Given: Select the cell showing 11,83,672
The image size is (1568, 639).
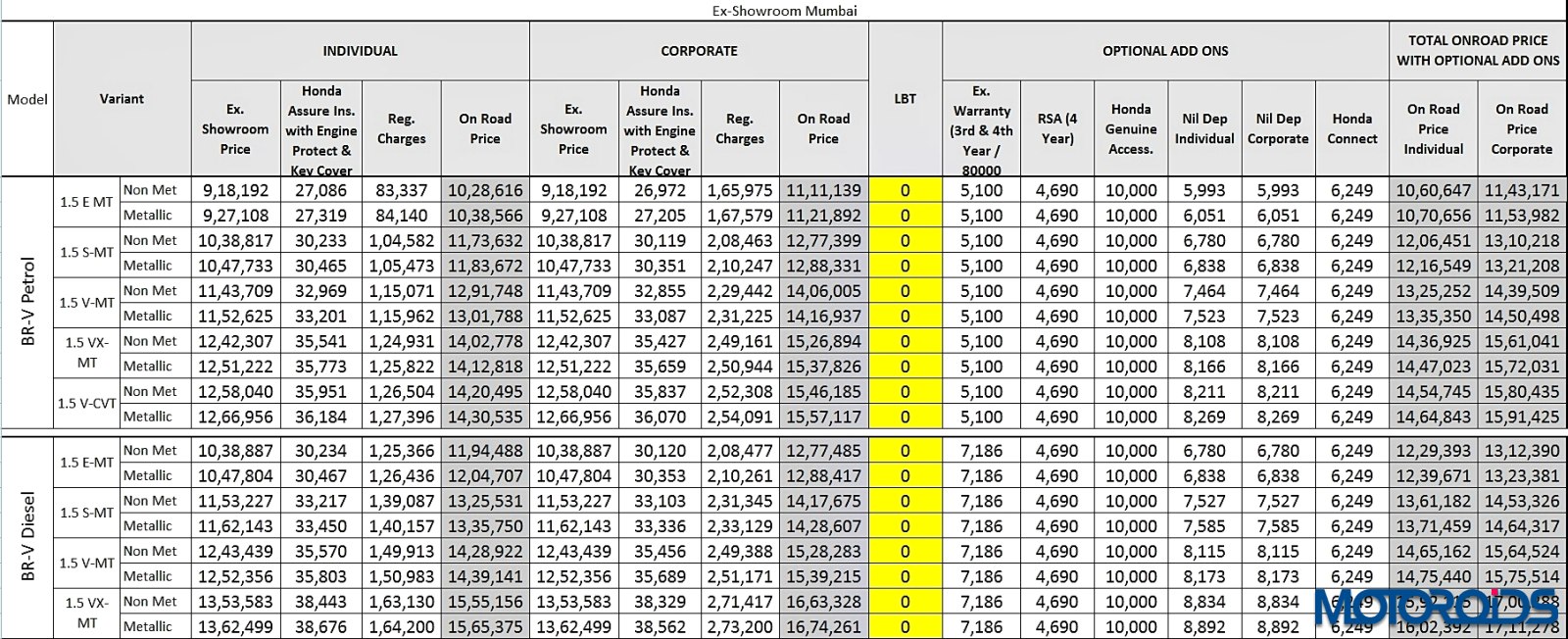Looking at the screenshot, I should [x=485, y=266].
